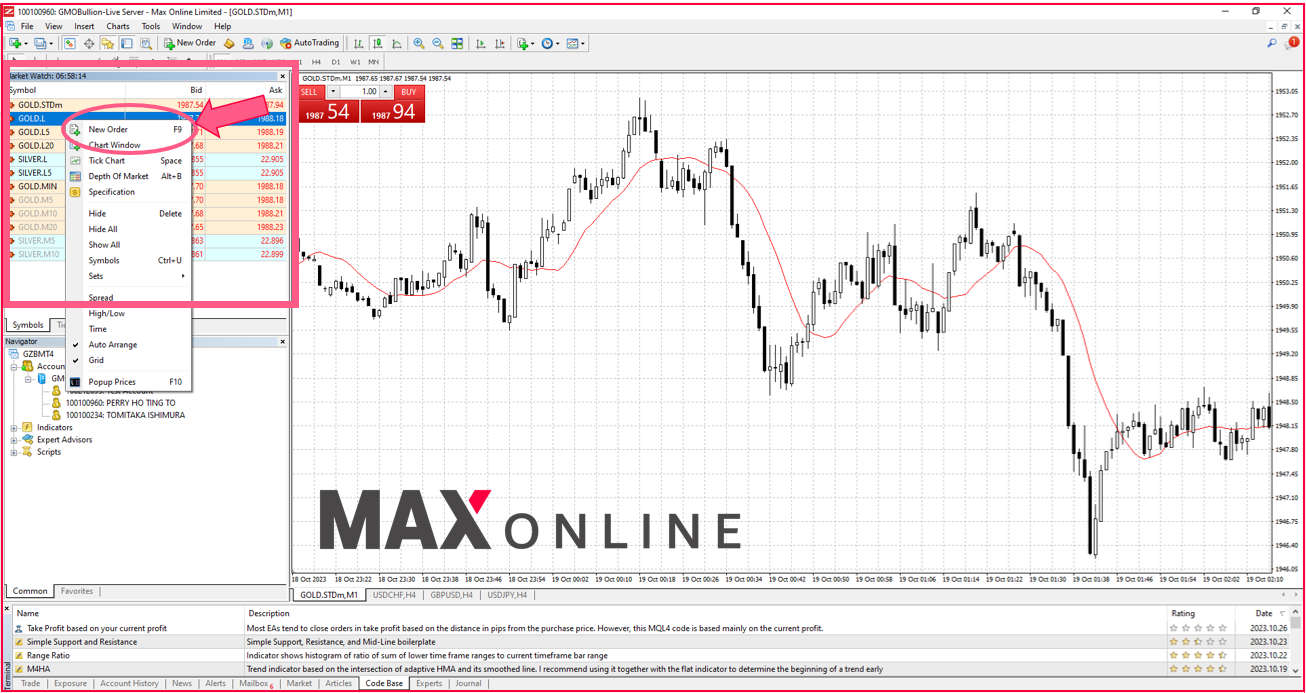The width and height of the screenshot is (1306, 693).
Task: Open the Indicators list toolbar icon
Action: pyautogui.click(x=522, y=43)
